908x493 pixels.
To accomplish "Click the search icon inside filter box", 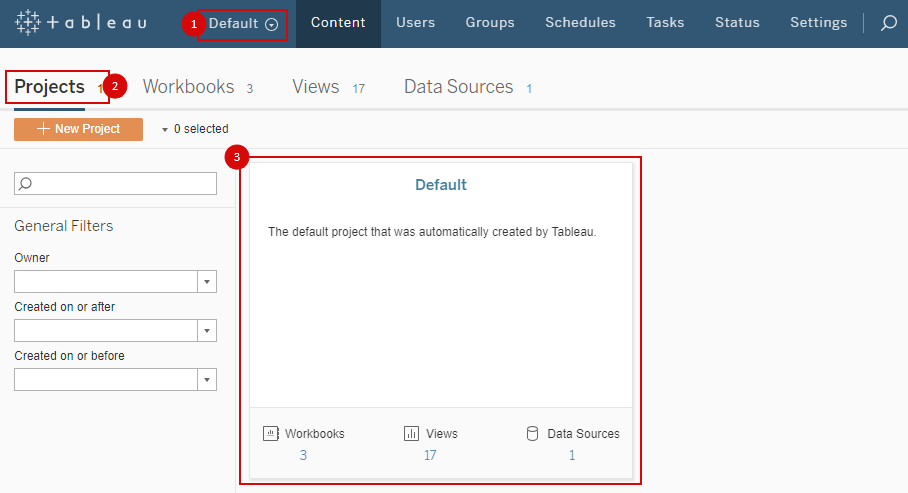I will pos(25,184).
